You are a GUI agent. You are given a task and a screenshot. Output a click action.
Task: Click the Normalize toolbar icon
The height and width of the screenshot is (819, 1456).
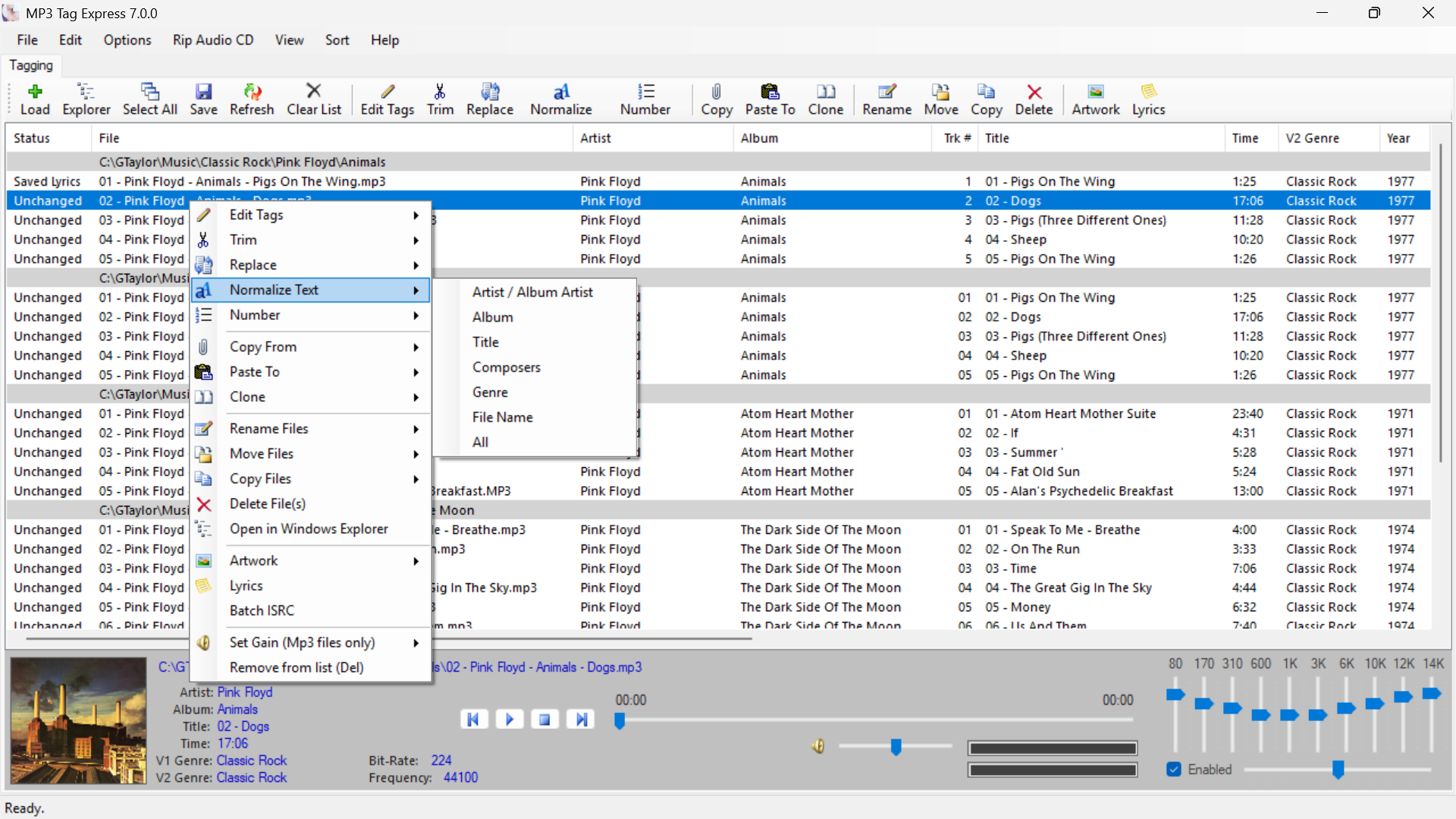pyautogui.click(x=561, y=99)
